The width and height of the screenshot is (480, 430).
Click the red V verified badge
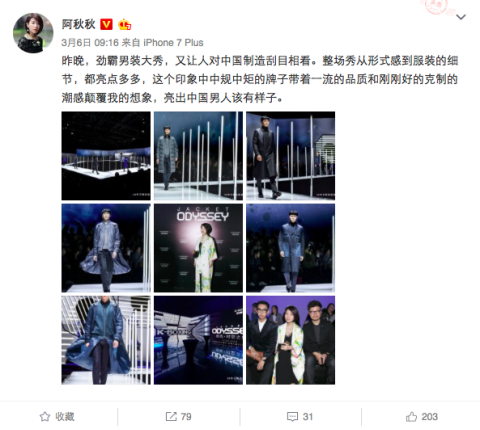click(106, 24)
